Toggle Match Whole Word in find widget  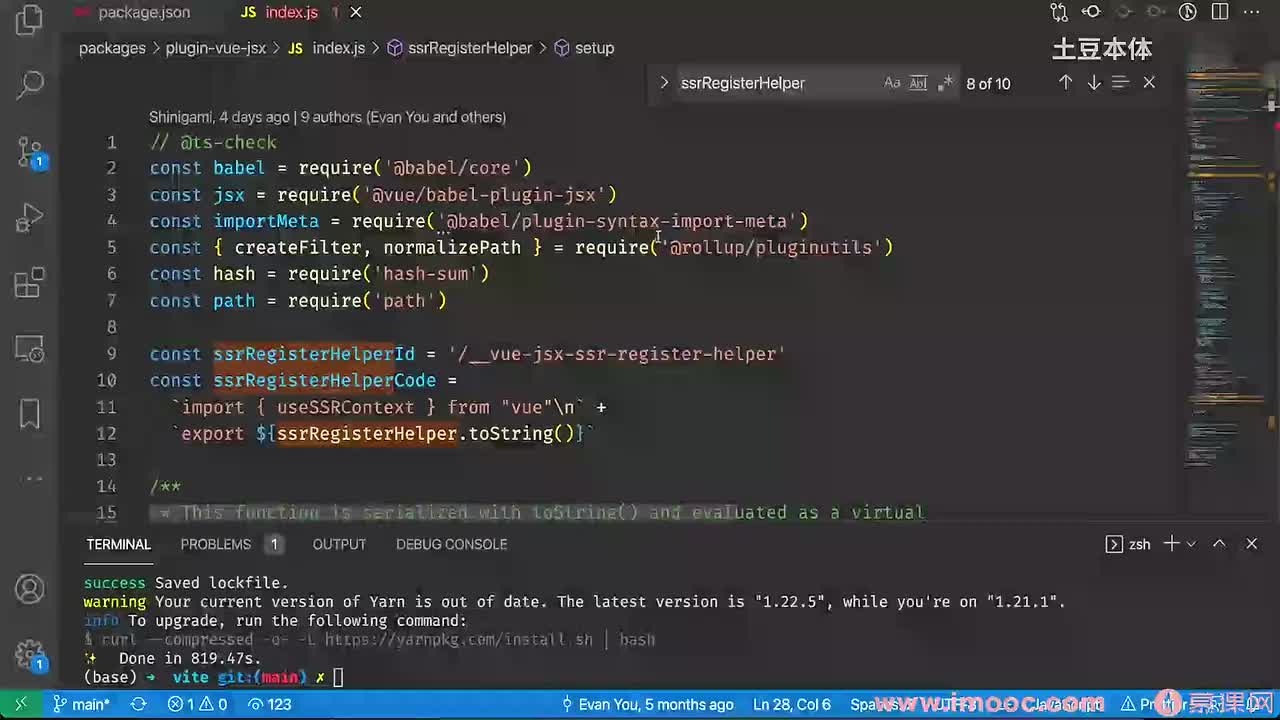coord(918,83)
